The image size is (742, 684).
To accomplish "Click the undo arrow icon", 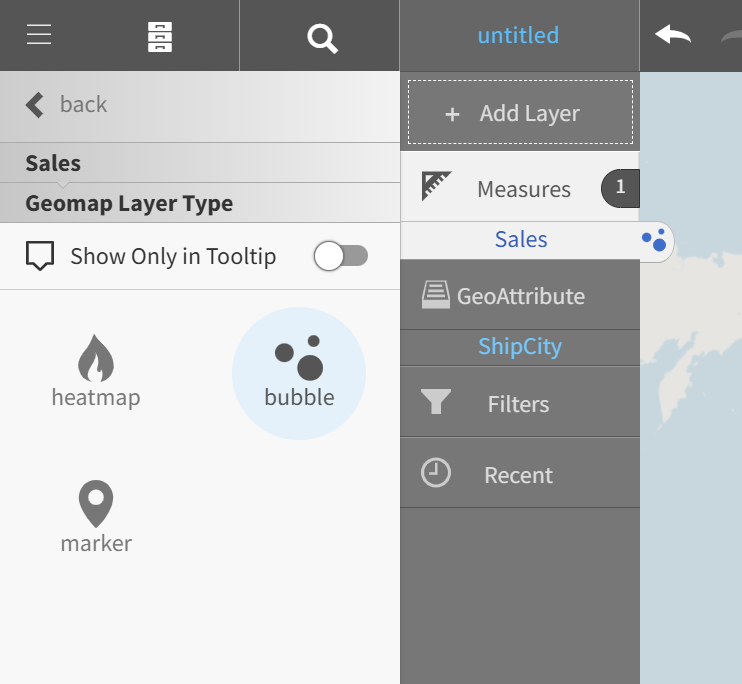I will 673,36.
